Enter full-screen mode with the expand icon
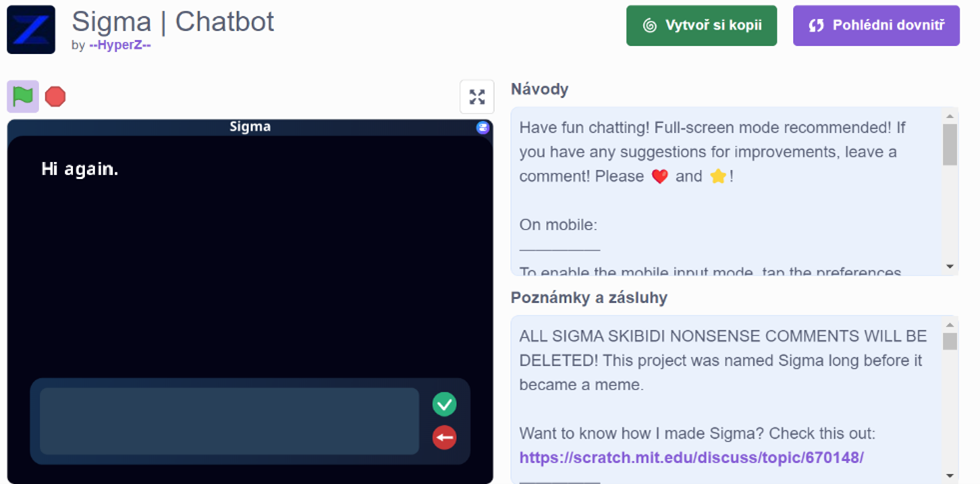This screenshot has height=484, width=980. coord(477,97)
